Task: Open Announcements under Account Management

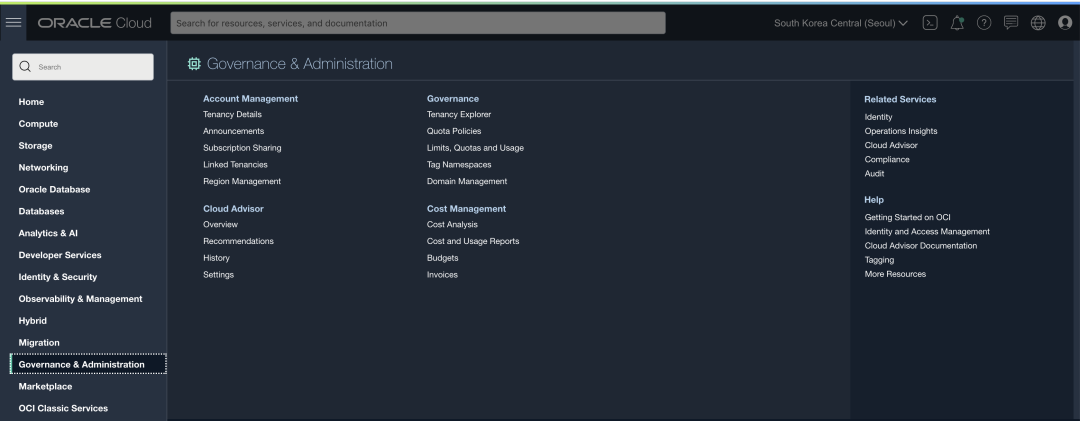Action: tap(233, 131)
